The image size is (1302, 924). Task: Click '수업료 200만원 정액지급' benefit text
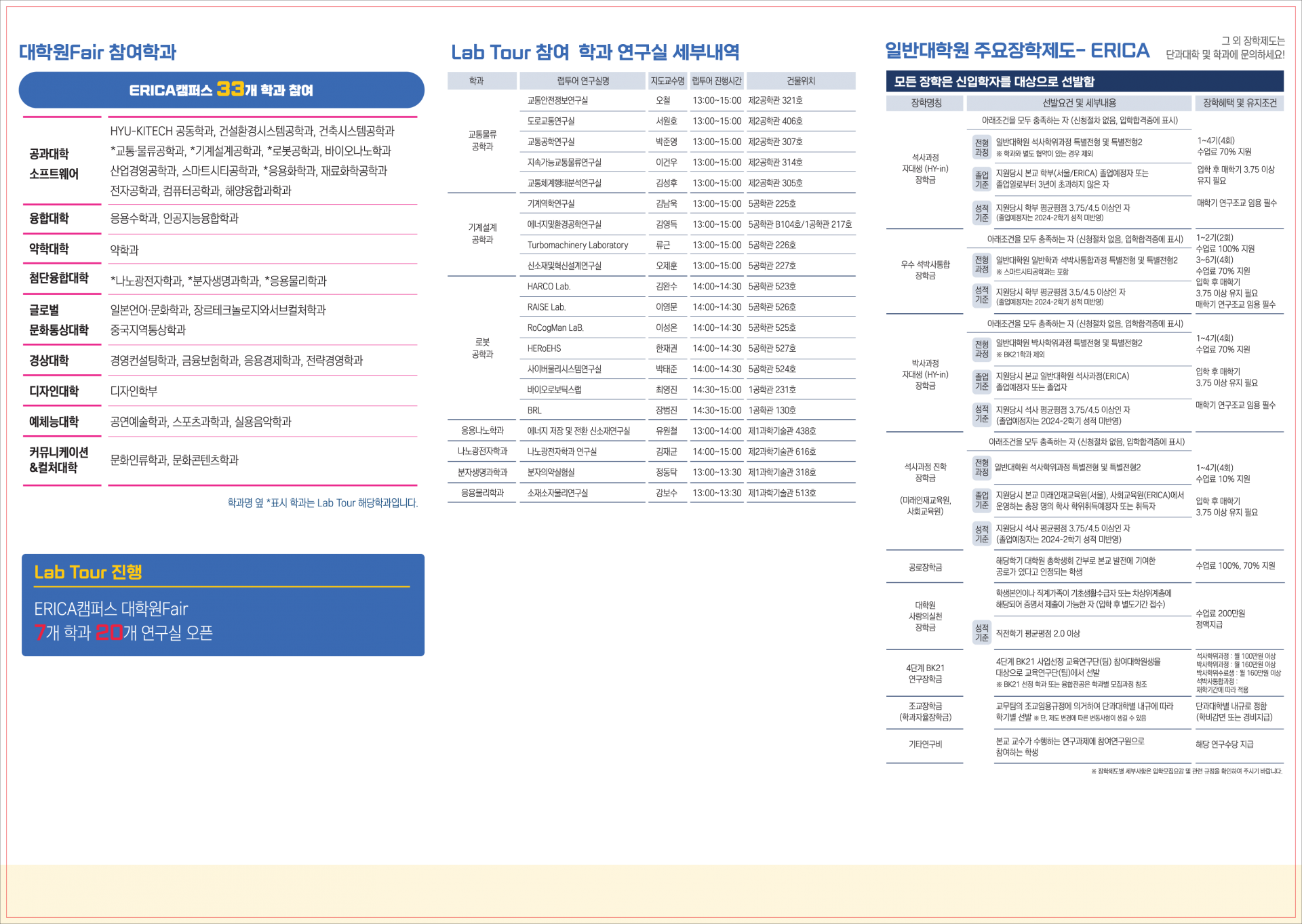click(x=1220, y=619)
